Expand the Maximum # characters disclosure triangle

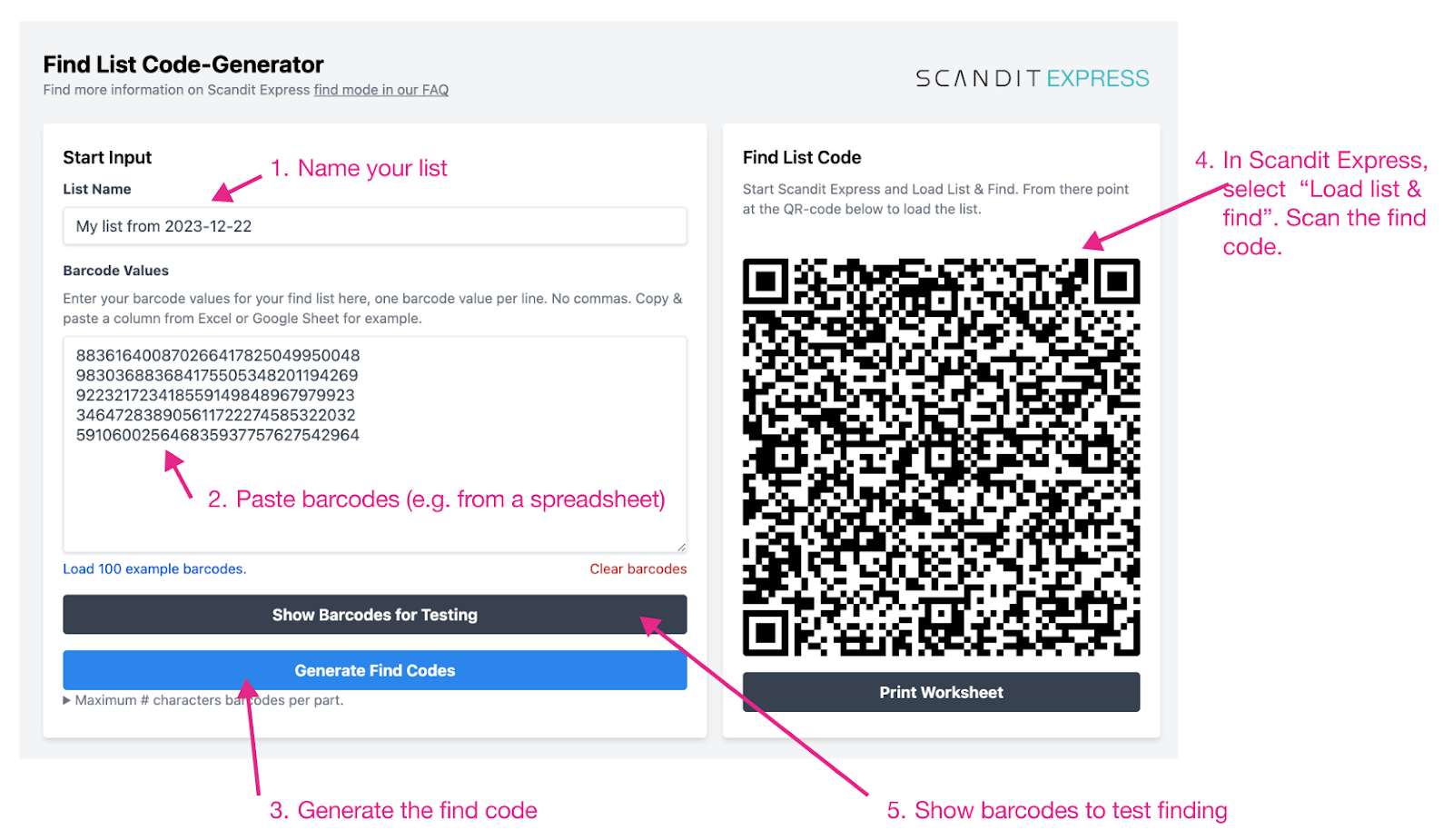coord(67,700)
